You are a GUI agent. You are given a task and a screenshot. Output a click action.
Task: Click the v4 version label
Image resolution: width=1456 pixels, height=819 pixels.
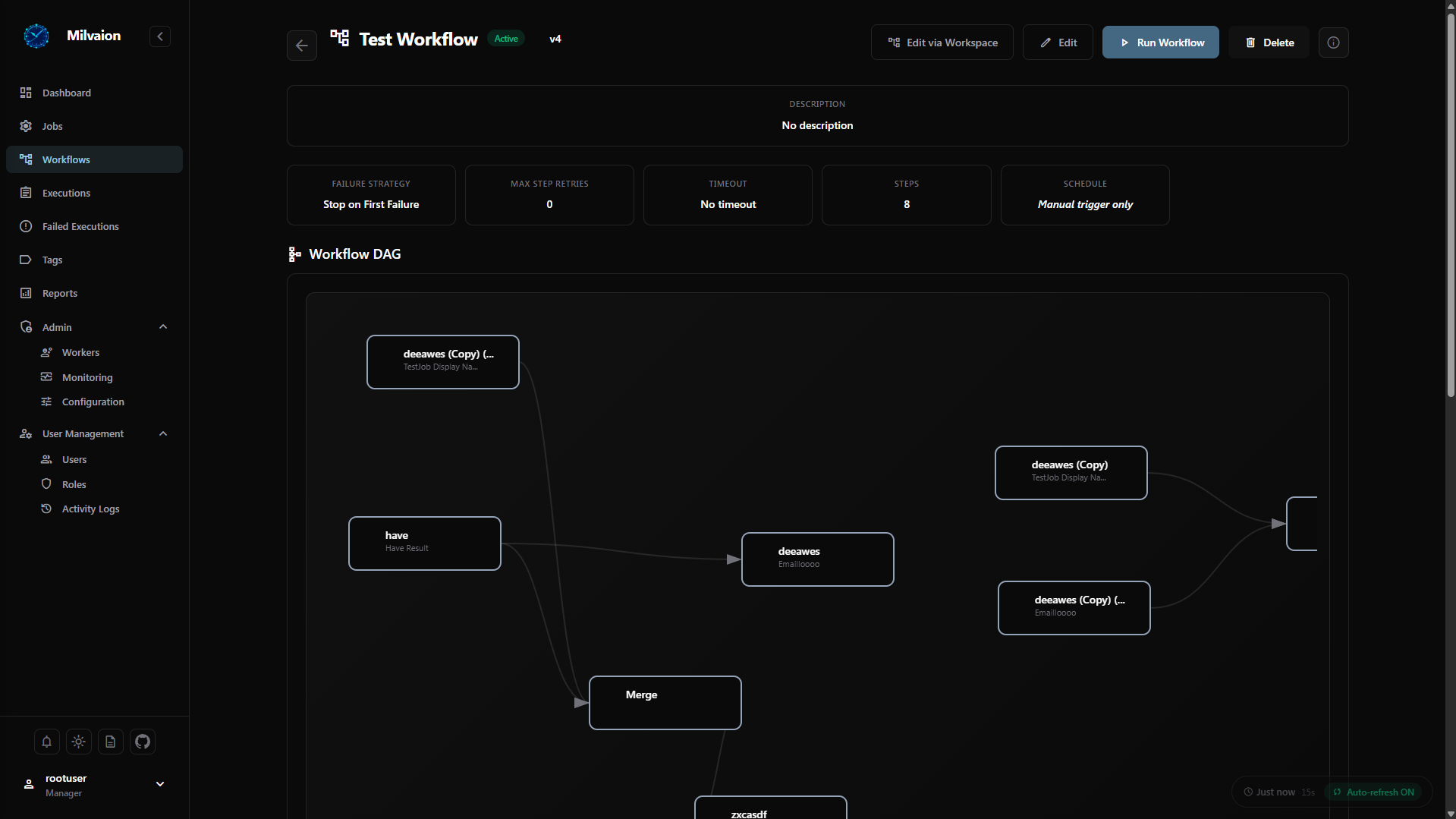(x=555, y=39)
